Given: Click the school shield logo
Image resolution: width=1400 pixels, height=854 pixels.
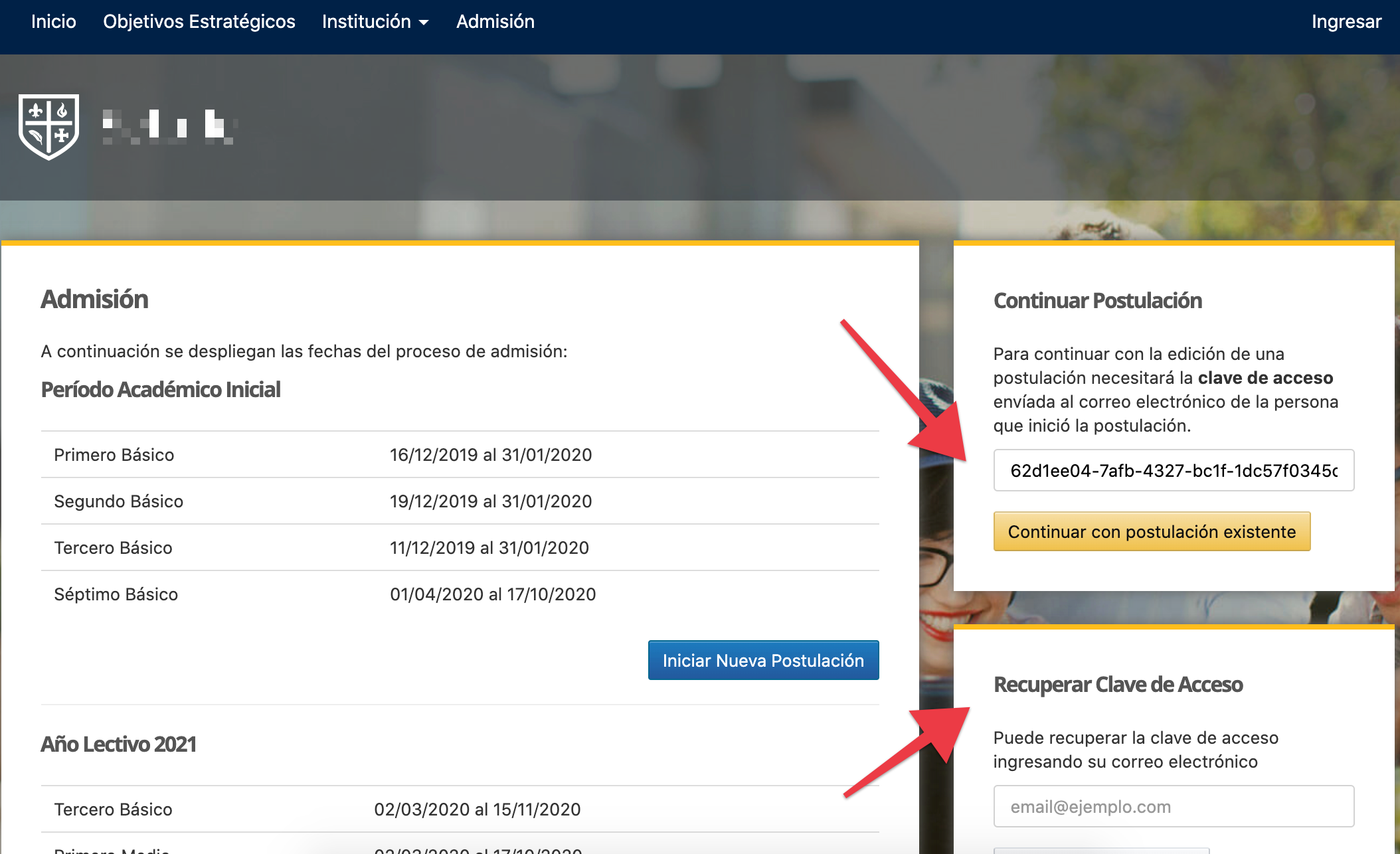Looking at the screenshot, I should [x=48, y=126].
